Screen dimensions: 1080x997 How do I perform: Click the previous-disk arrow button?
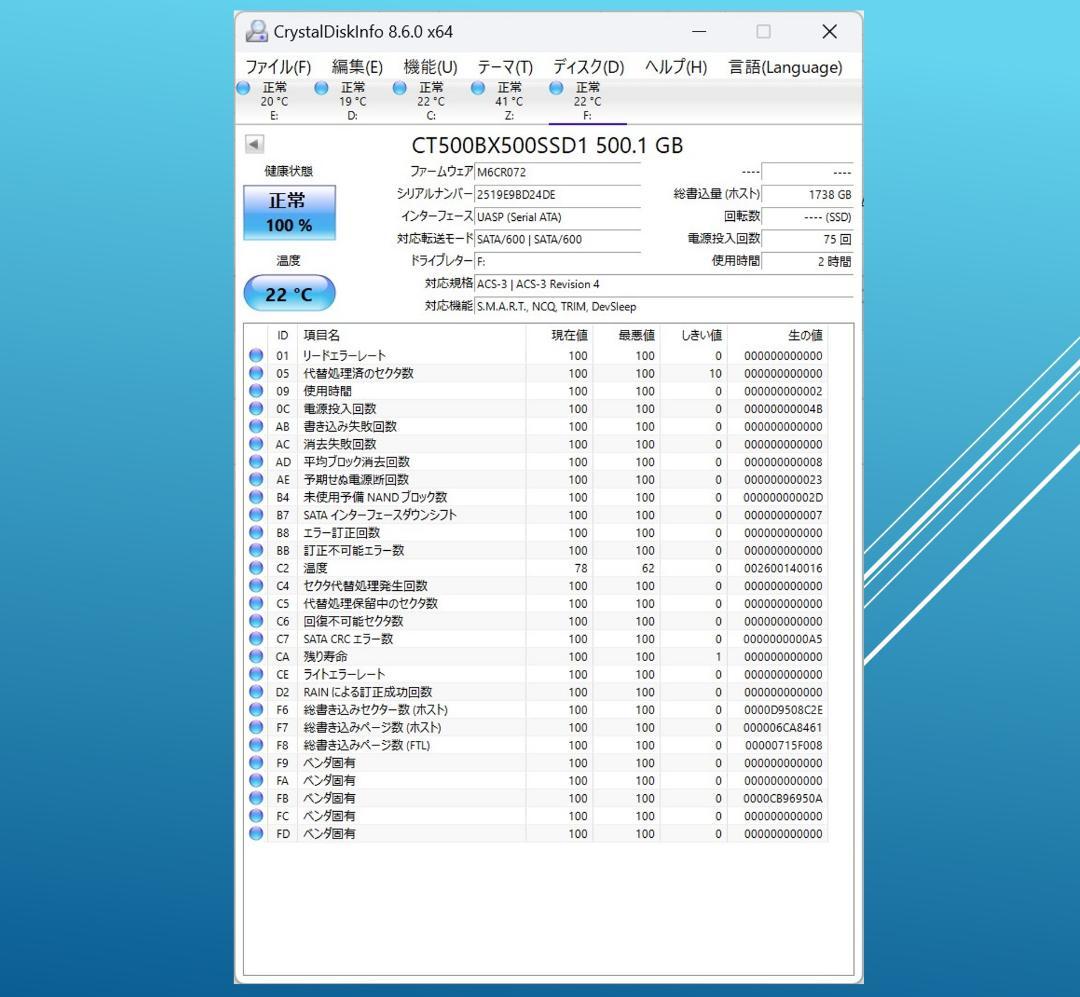[254, 144]
